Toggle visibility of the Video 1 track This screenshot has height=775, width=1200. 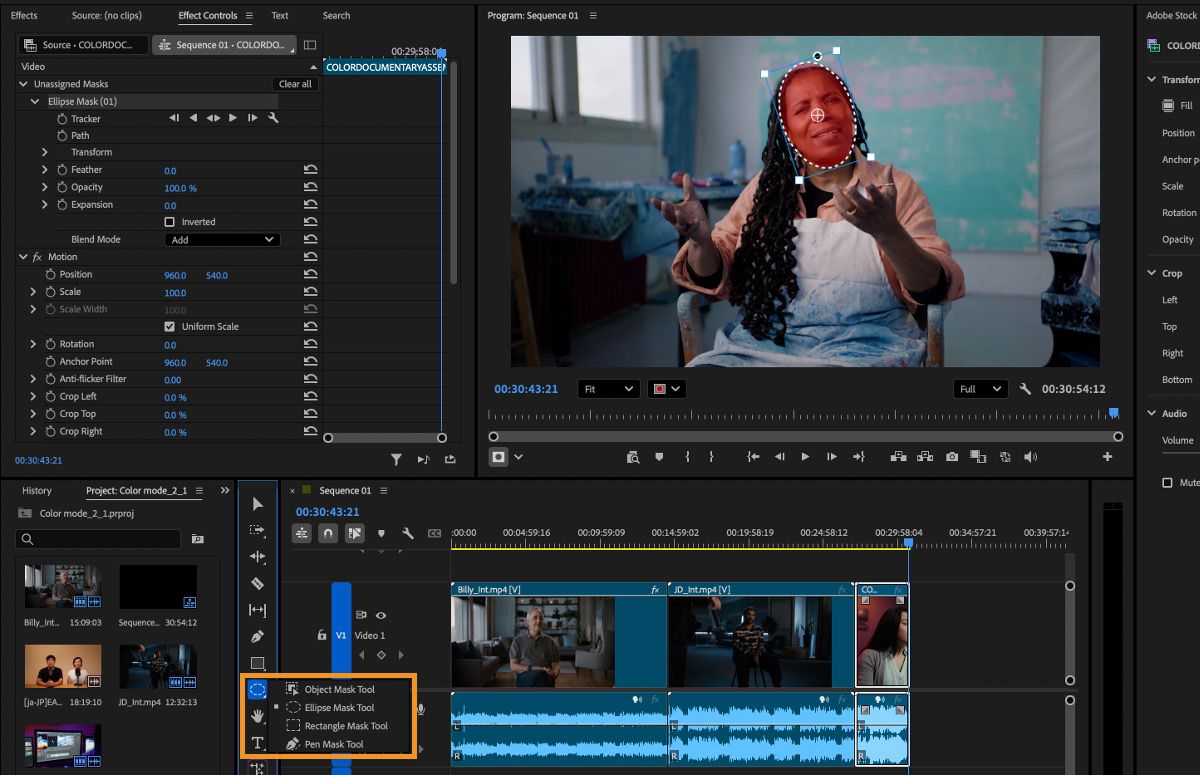[x=381, y=615]
